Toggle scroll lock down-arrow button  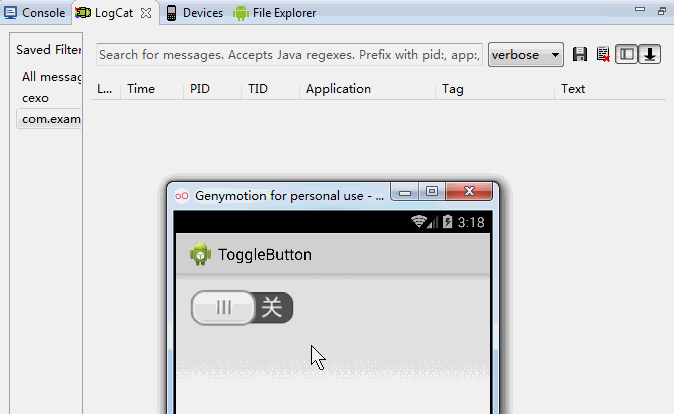click(x=649, y=54)
